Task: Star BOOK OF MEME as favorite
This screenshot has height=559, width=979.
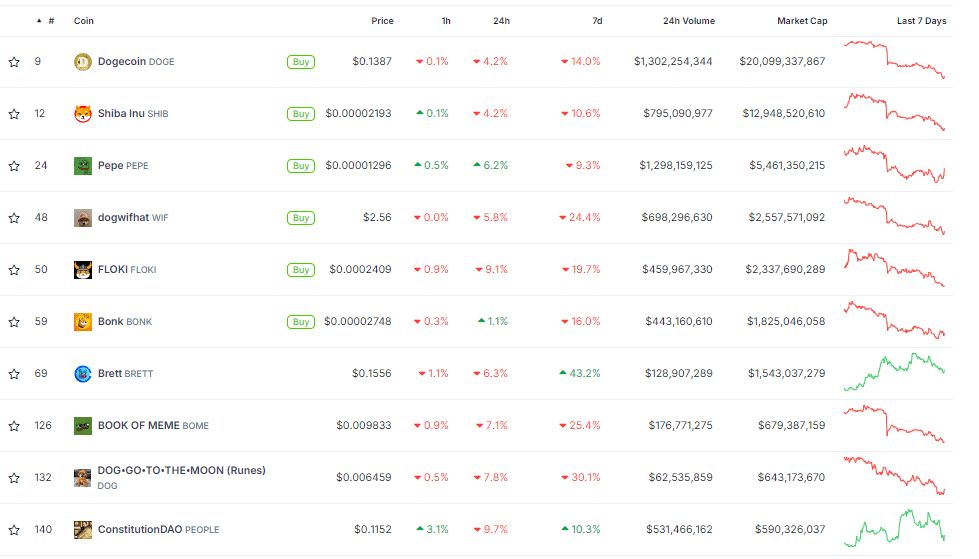Action: click(x=14, y=426)
